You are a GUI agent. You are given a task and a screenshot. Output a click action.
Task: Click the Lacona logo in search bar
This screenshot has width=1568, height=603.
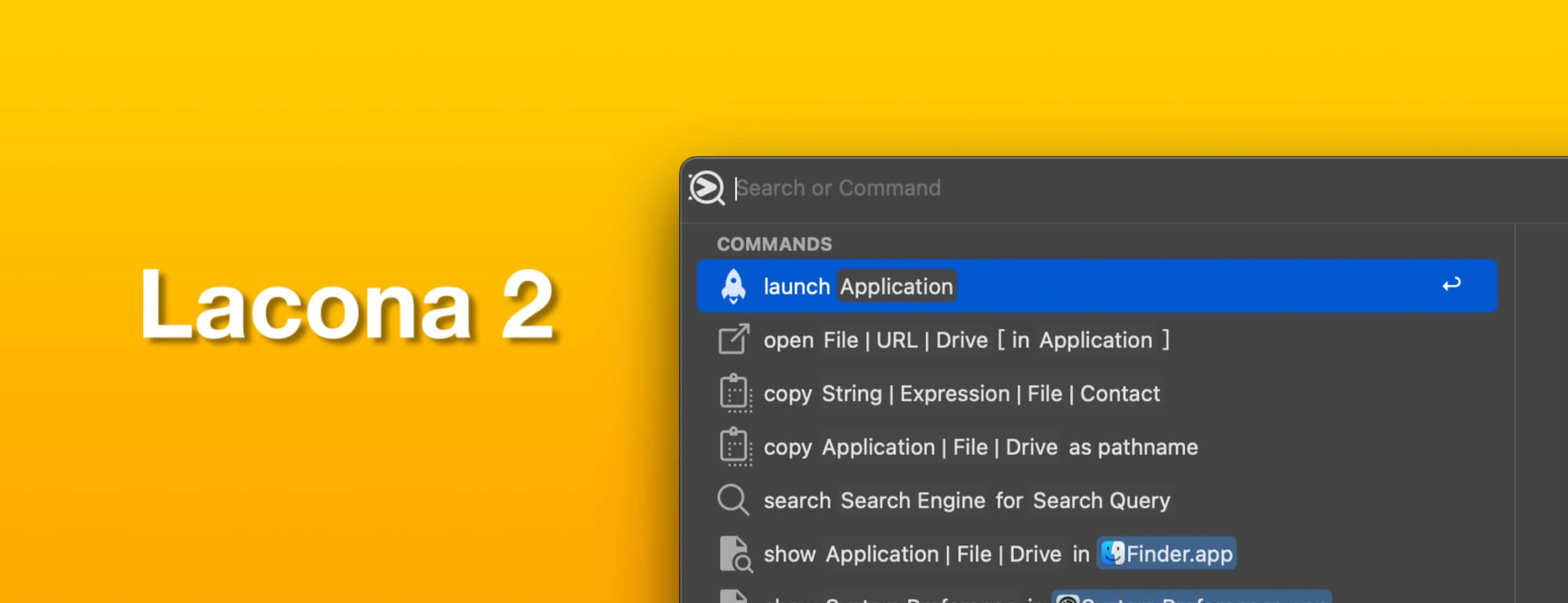point(706,188)
